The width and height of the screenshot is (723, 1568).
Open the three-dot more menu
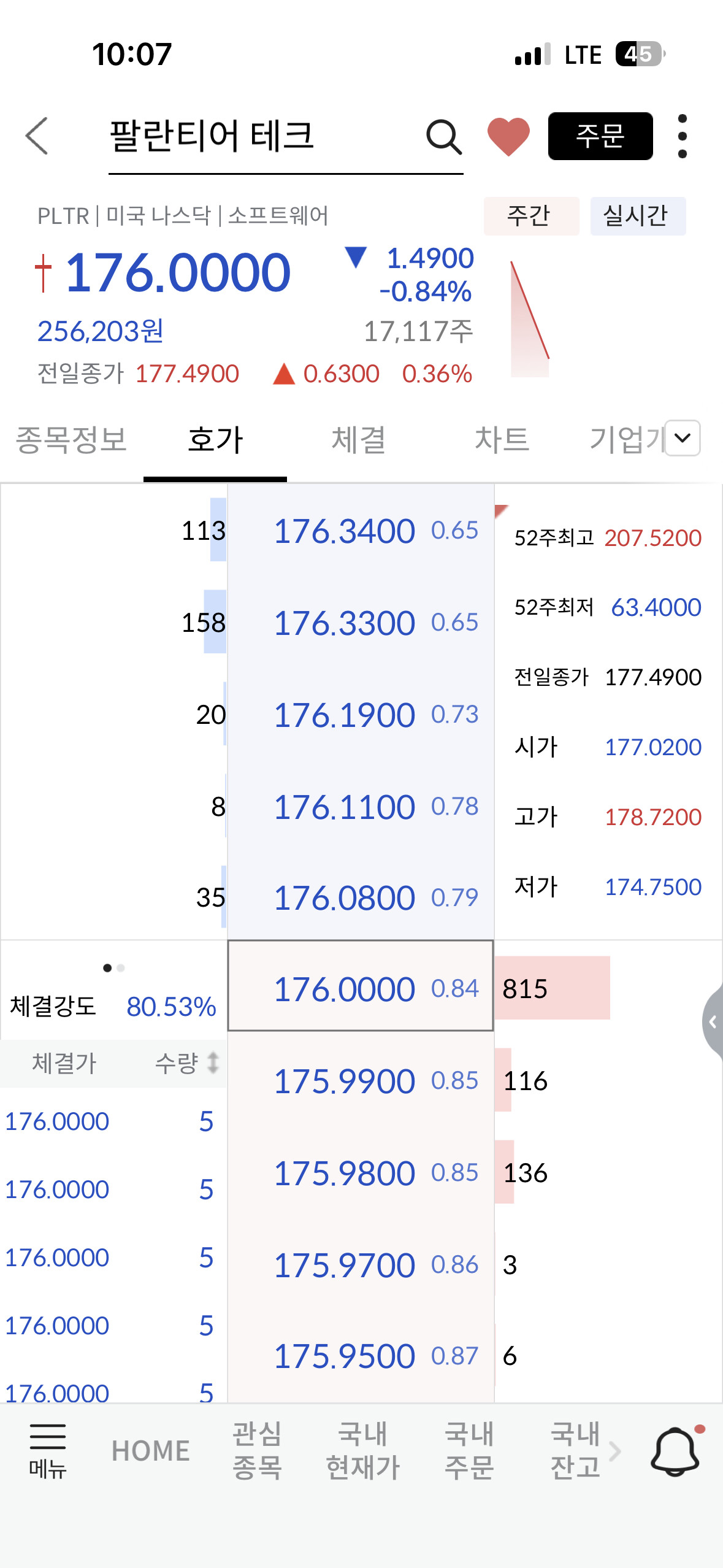click(x=682, y=136)
